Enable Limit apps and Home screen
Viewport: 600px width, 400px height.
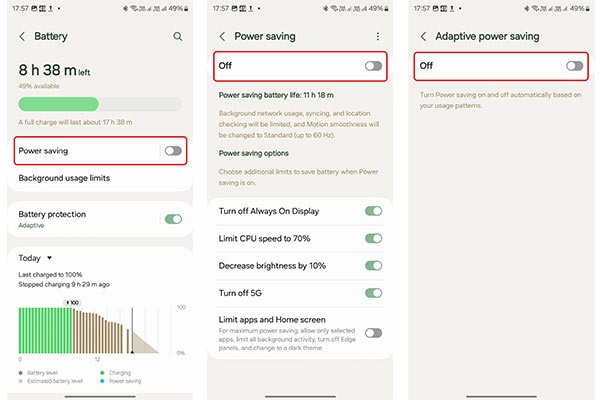373,333
